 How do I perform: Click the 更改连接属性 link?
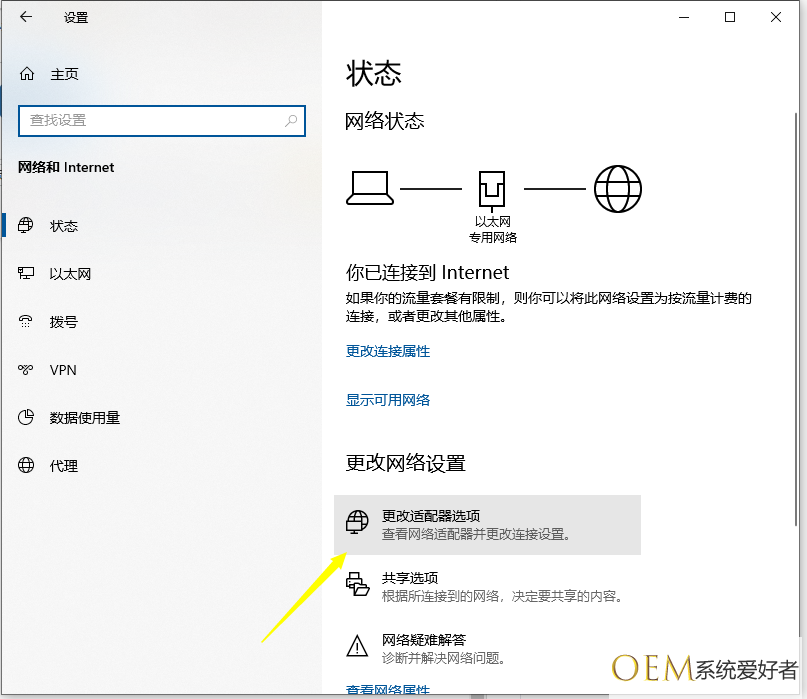click(388, 351)
